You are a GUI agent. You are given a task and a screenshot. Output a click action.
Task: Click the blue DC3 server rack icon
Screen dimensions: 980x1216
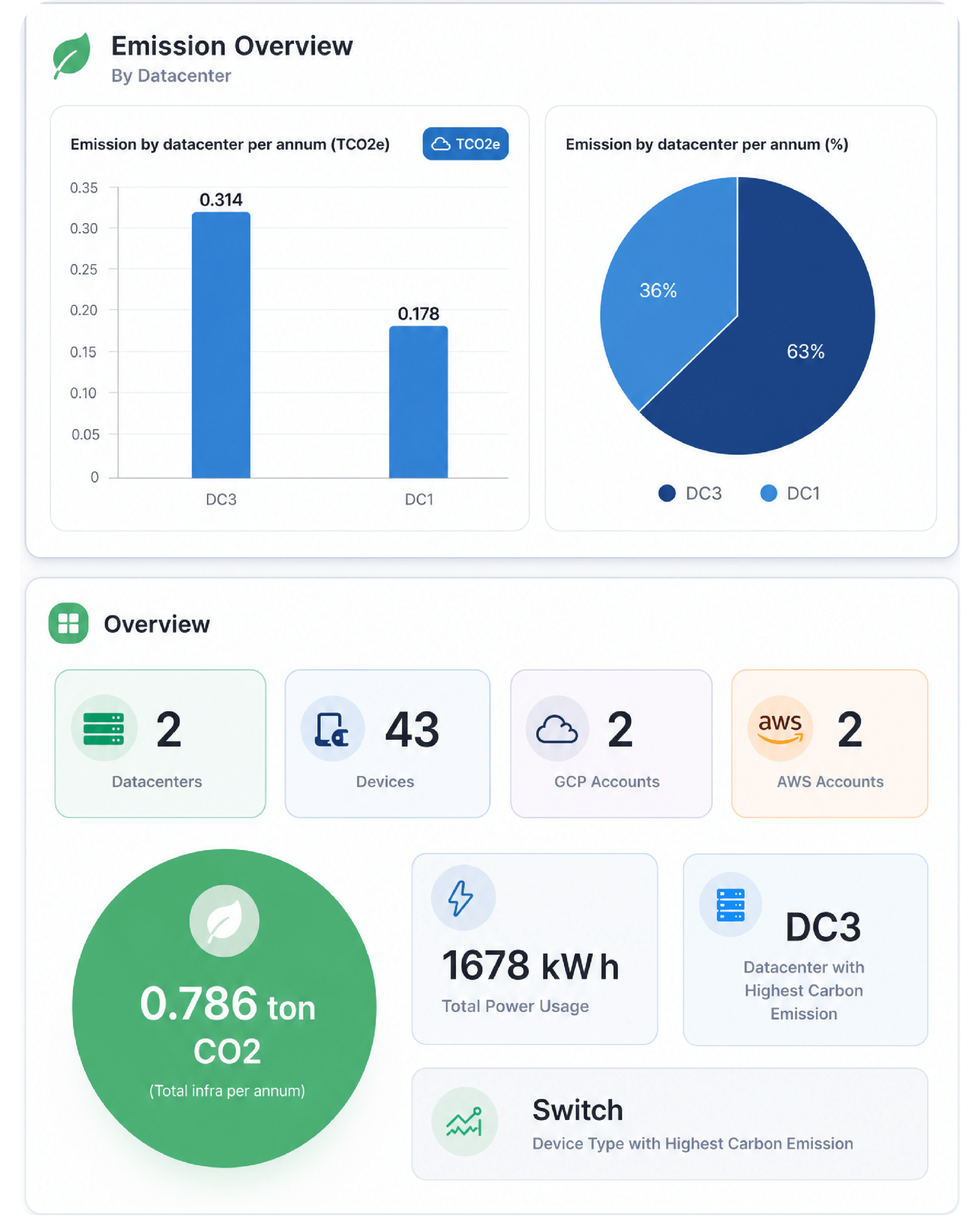coord(730,905)
